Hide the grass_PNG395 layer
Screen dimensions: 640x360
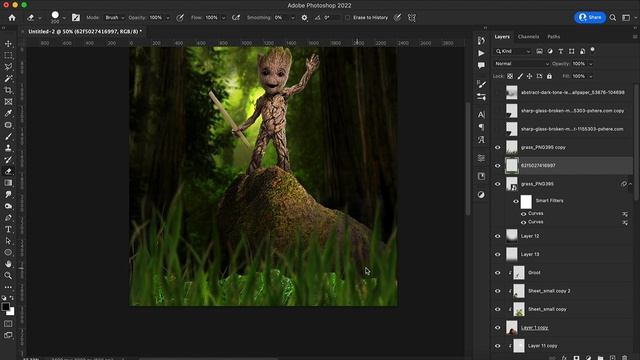[498, 184]
